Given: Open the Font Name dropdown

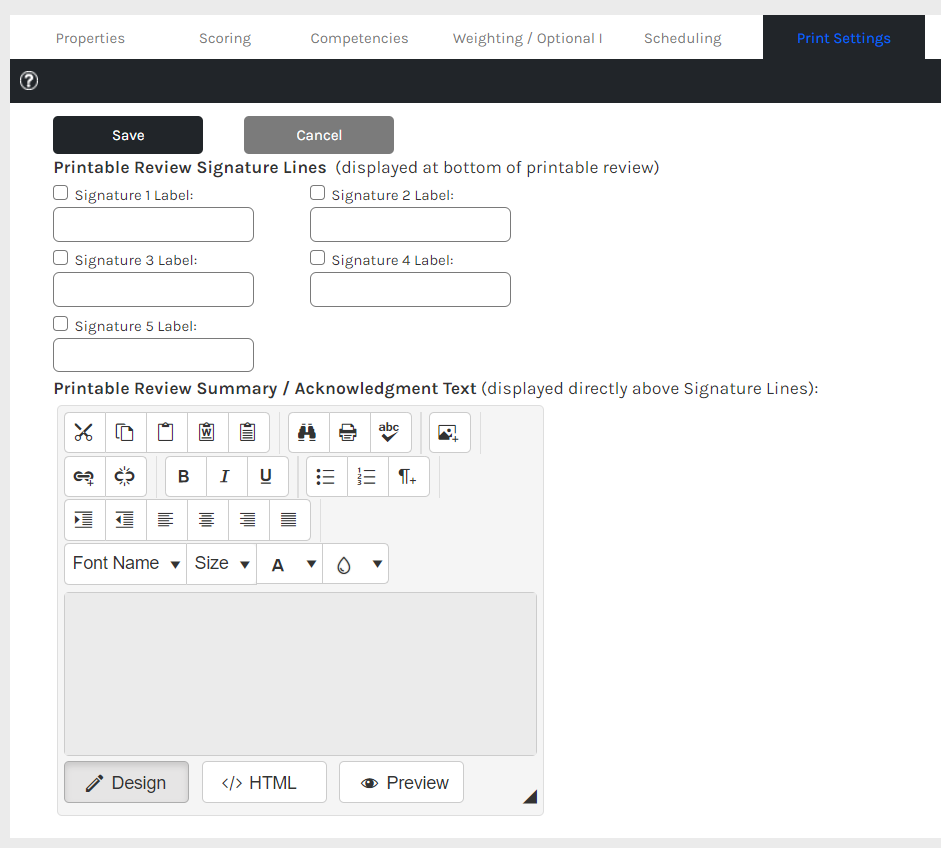Looking at the screenshot, I should [x=125, y=564].
